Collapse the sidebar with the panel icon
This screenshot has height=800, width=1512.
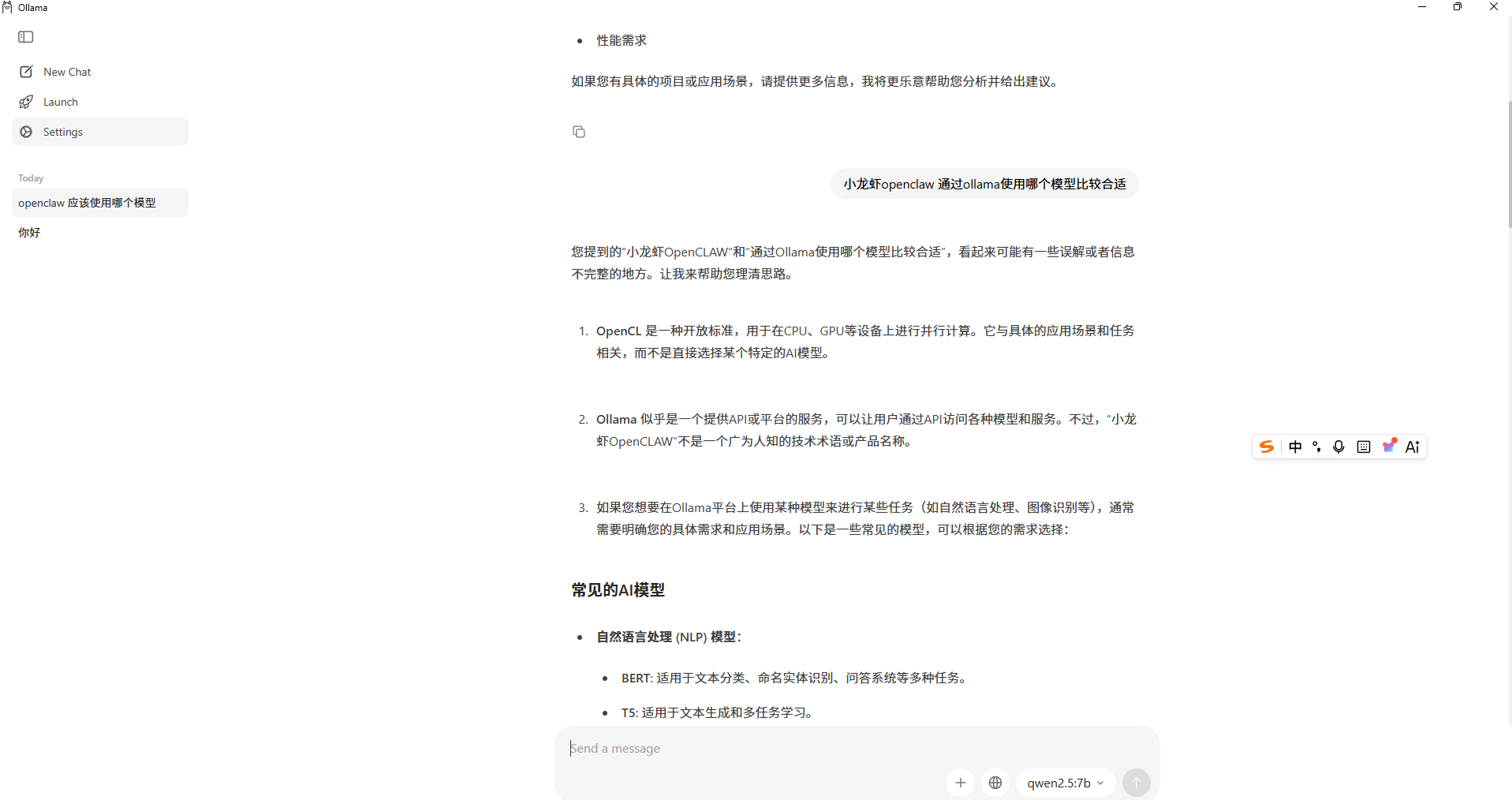[x=26, y=37]
